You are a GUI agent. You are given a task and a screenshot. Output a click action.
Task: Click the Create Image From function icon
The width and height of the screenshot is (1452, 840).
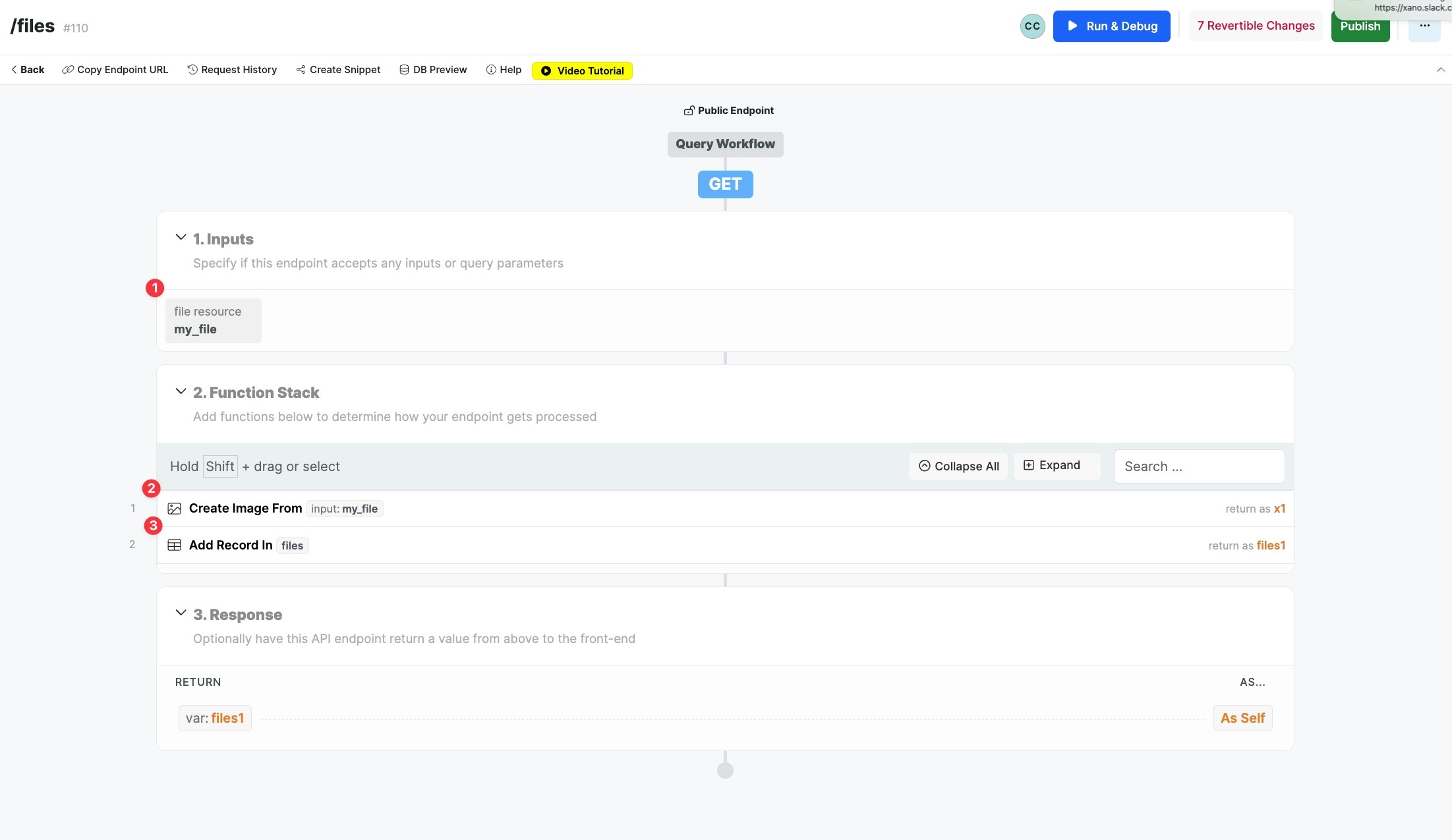[174, 509]
